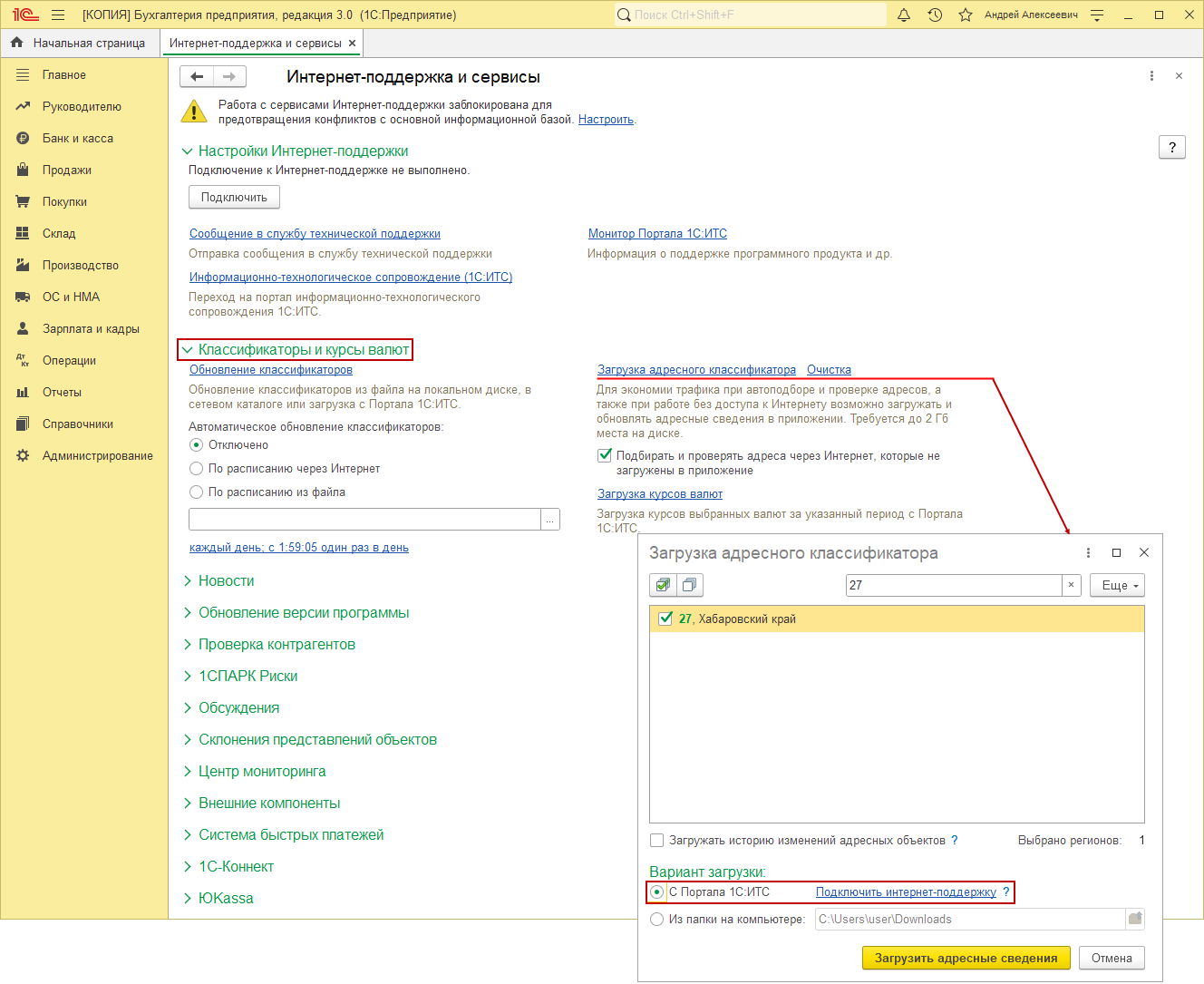Click the Продажи shopping bag icon
1204x984 pixels.
coord(23,170)
